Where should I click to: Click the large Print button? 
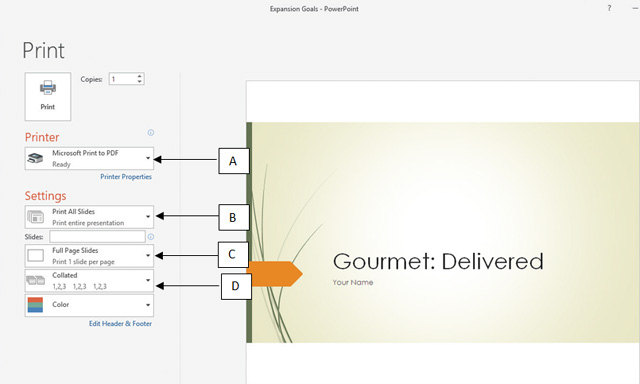48,97
